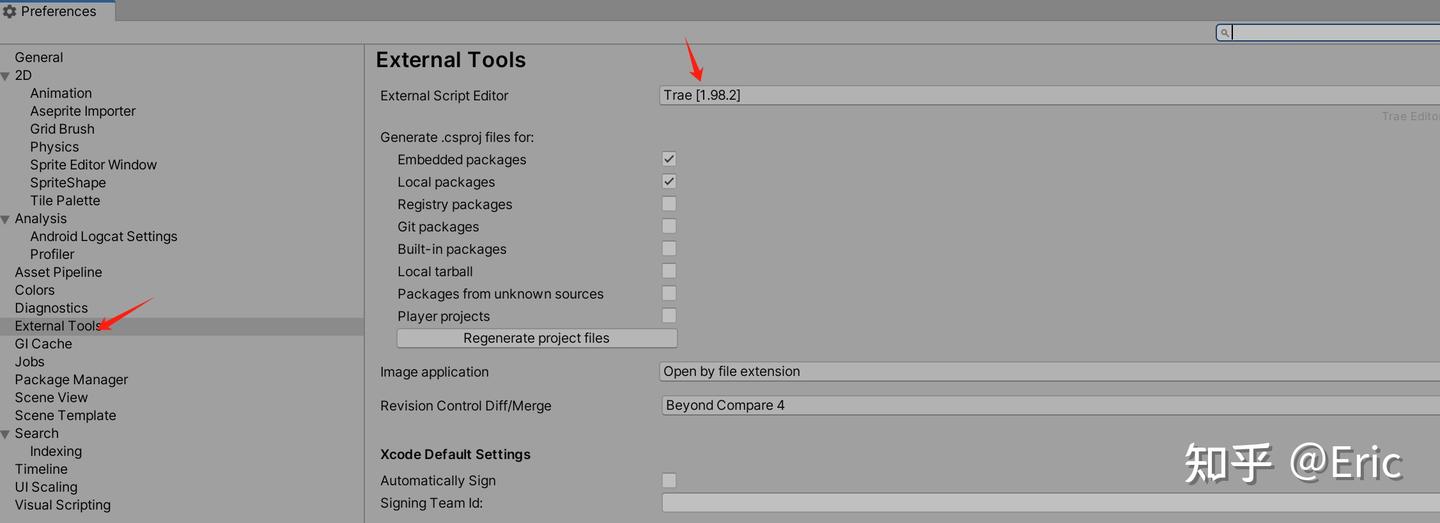Collapse the Search section triangle
The width and height of the screenshot is (1440, 523).
(6, 434)
